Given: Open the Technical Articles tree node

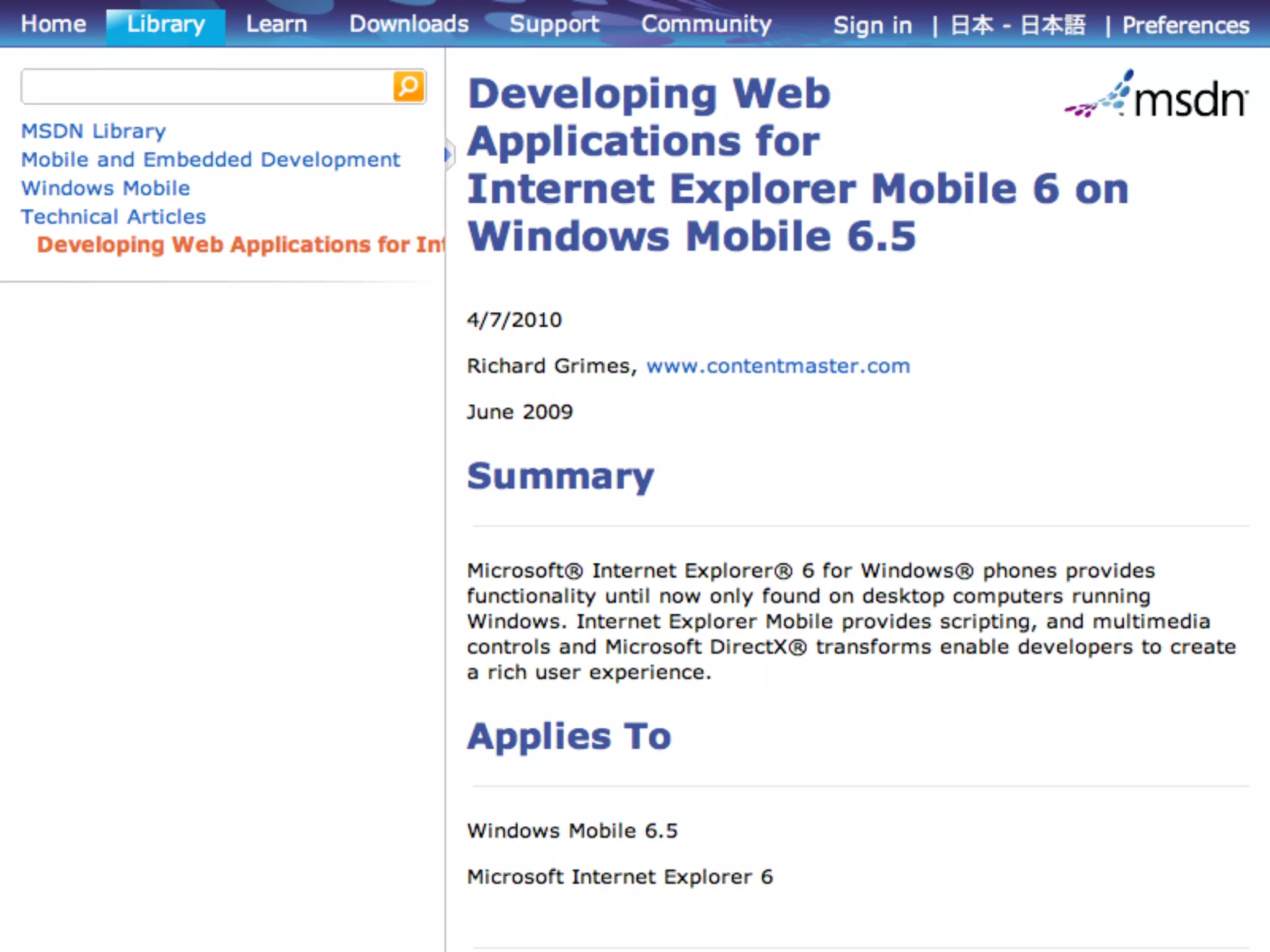Looking at the screenshot, I should point(113,217).
